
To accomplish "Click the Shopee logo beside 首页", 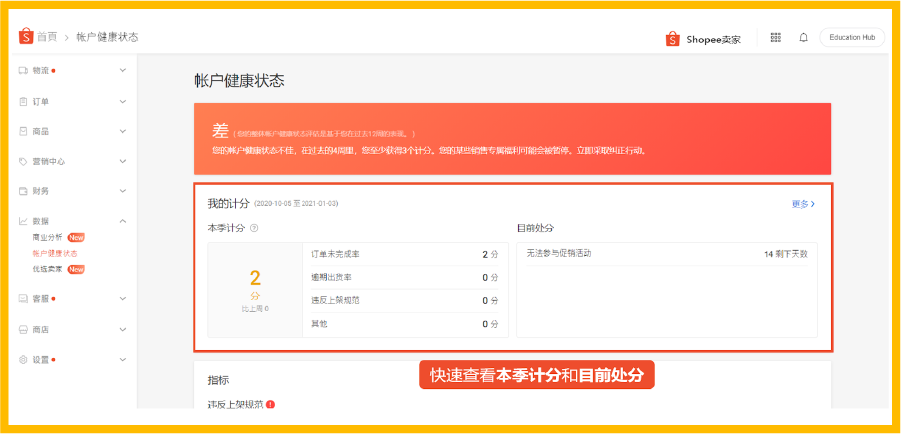I will pyautogui.click(x=26, y=36).
